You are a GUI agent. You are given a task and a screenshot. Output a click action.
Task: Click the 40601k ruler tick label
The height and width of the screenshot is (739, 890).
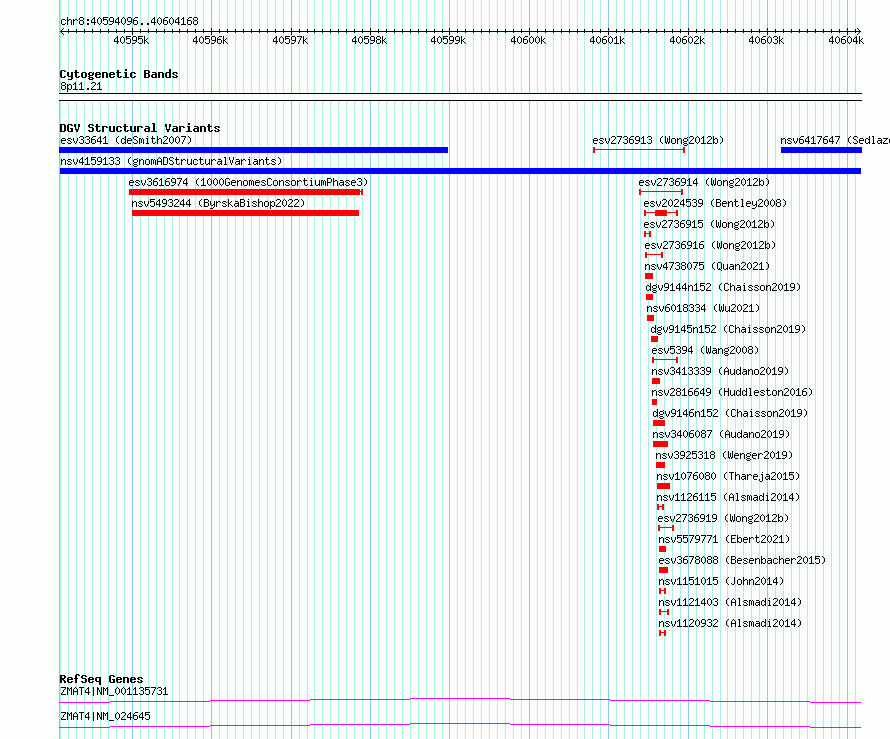click(x=607, y=40)
